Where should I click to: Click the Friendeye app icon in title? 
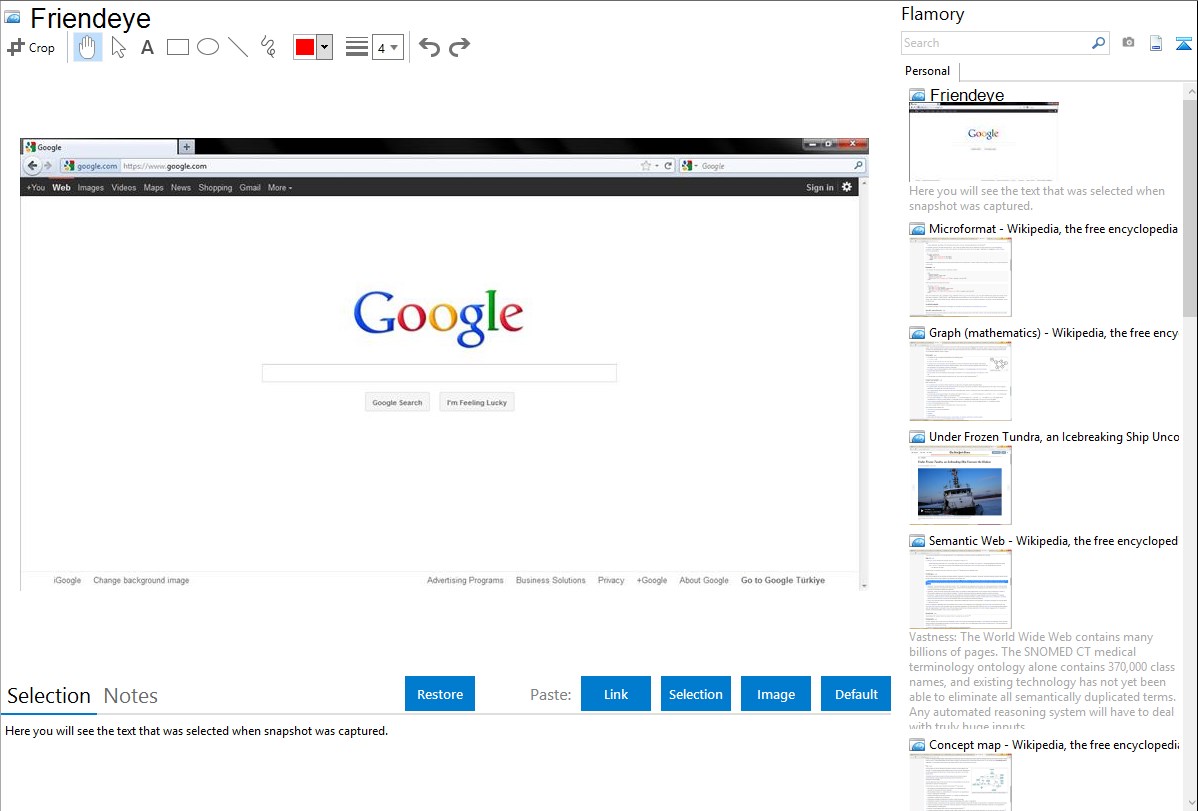pos(12,17)
